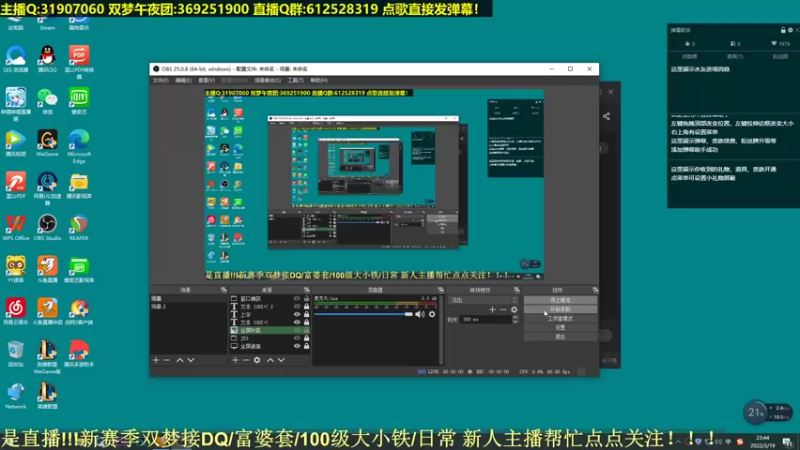Open the iQIYI desktop icon
This screenshot has height=450, width=800.
[79, 101]
